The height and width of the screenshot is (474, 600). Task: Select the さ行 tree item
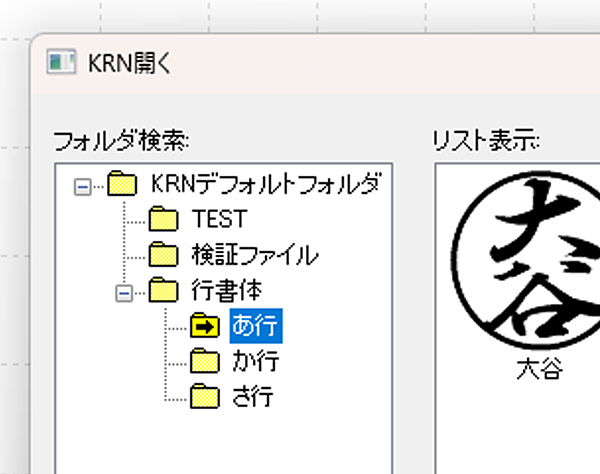[x=253, y=397]
